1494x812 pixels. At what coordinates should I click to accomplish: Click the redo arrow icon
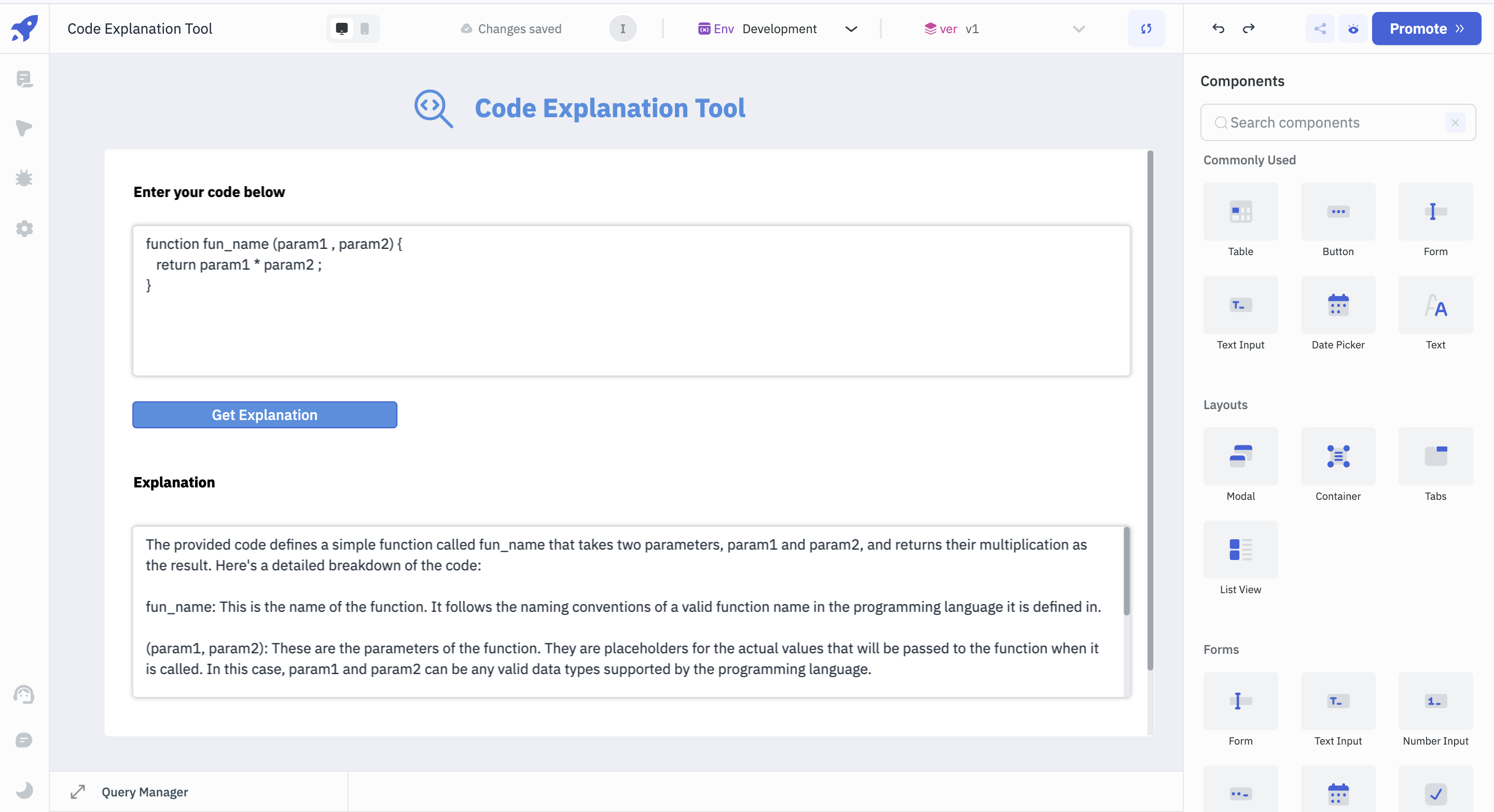click(1249, 29)
